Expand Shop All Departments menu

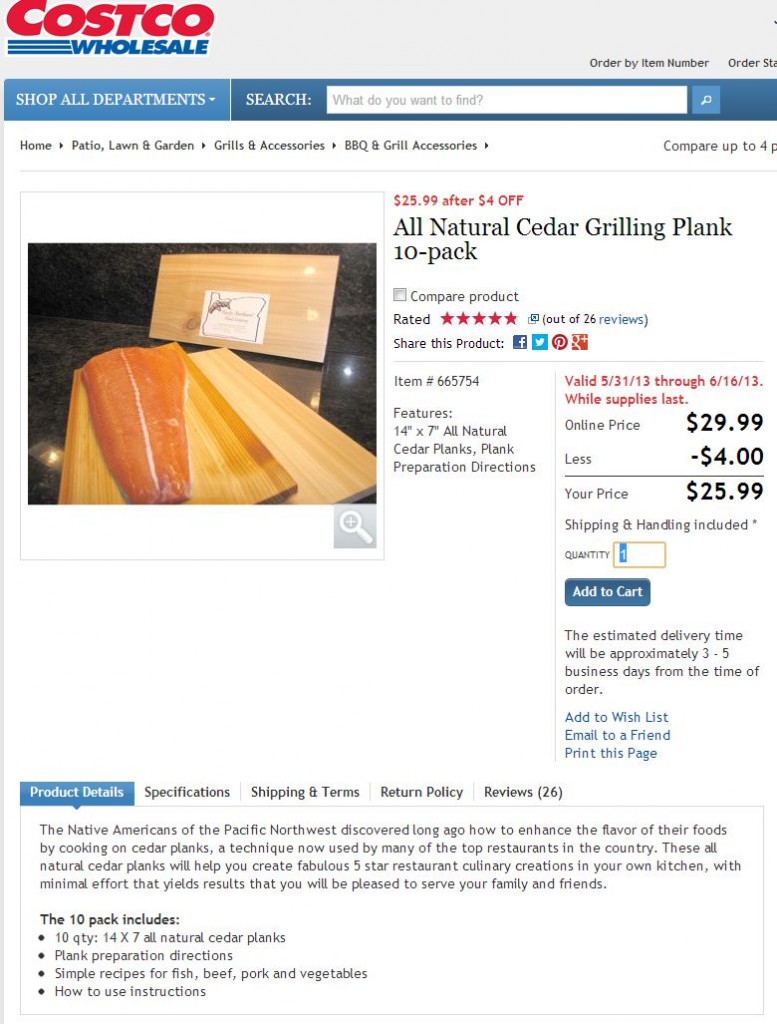(x=116, y=100)
